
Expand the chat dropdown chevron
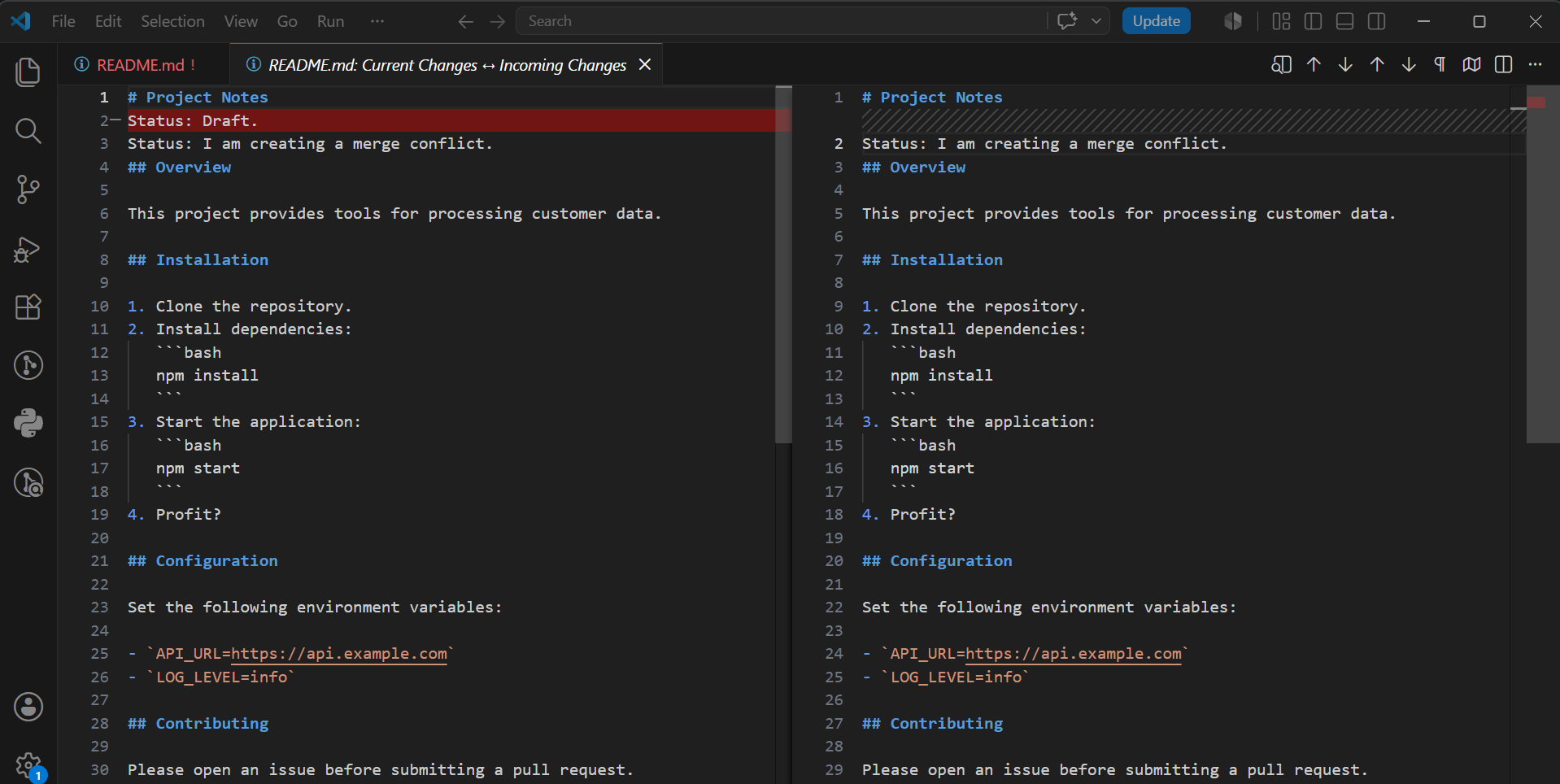(1096, 21)
